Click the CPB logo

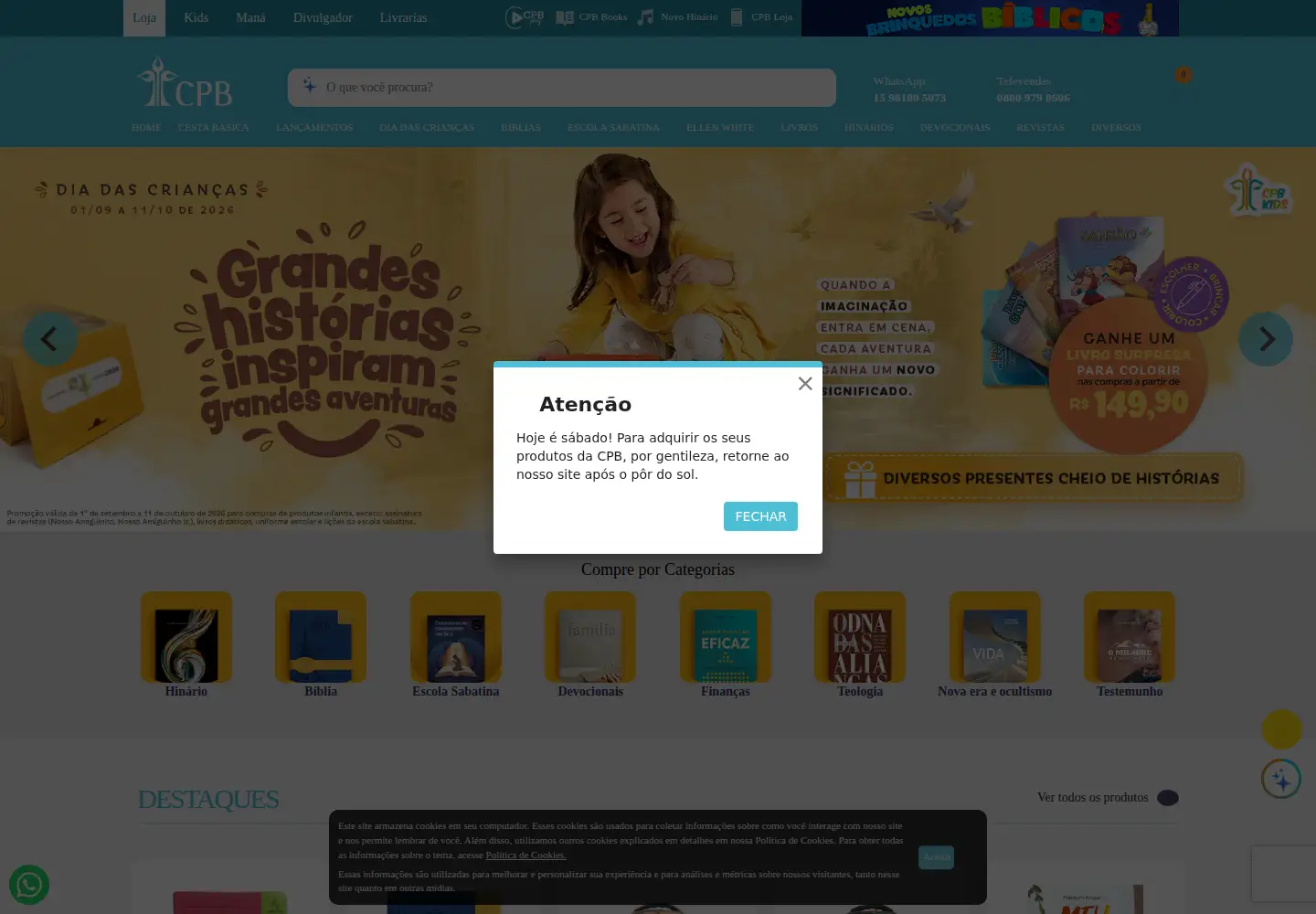185,82
